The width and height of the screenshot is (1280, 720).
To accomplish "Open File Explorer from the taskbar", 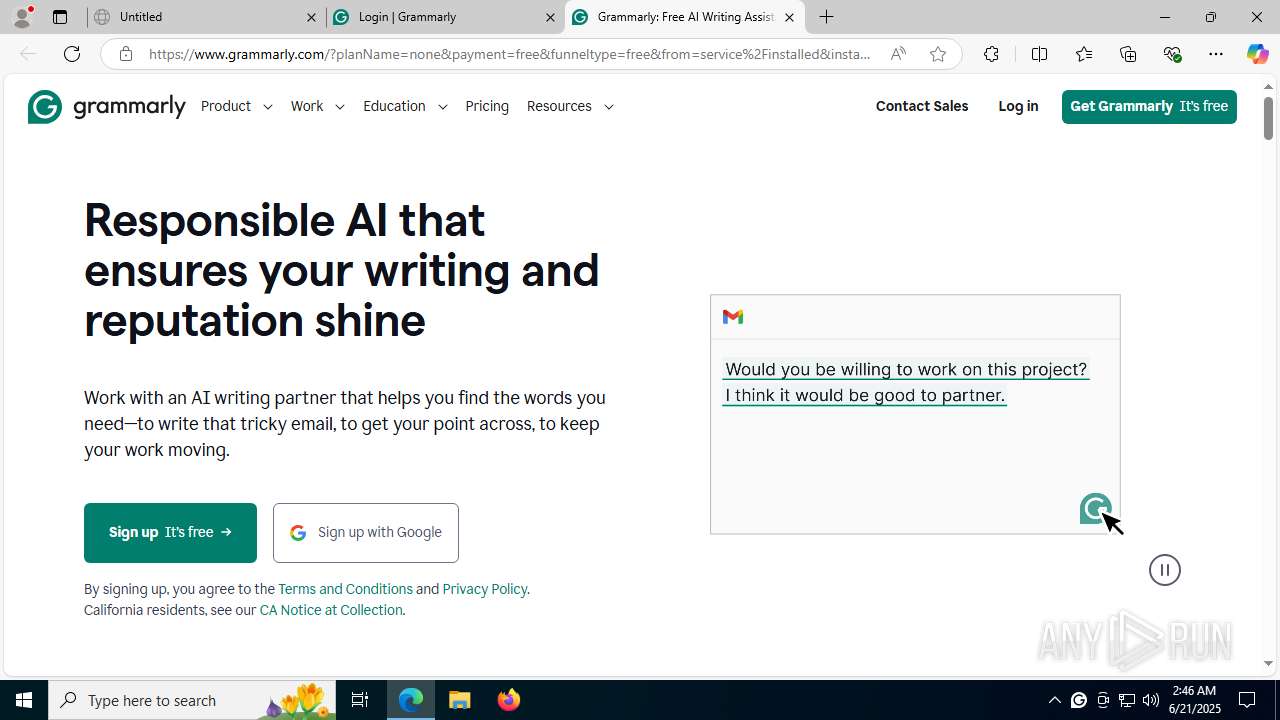I will click(459, 700).
